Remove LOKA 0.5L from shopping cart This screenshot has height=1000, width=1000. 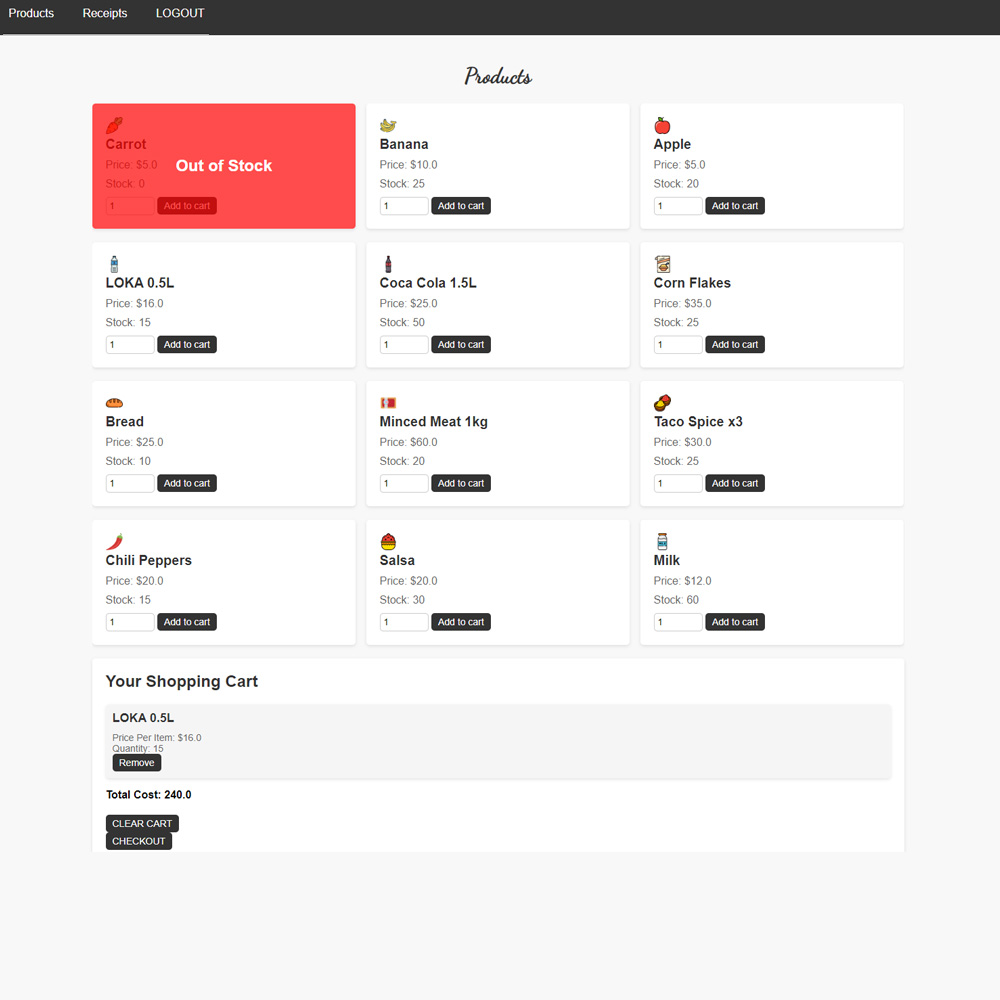[136, 763]
